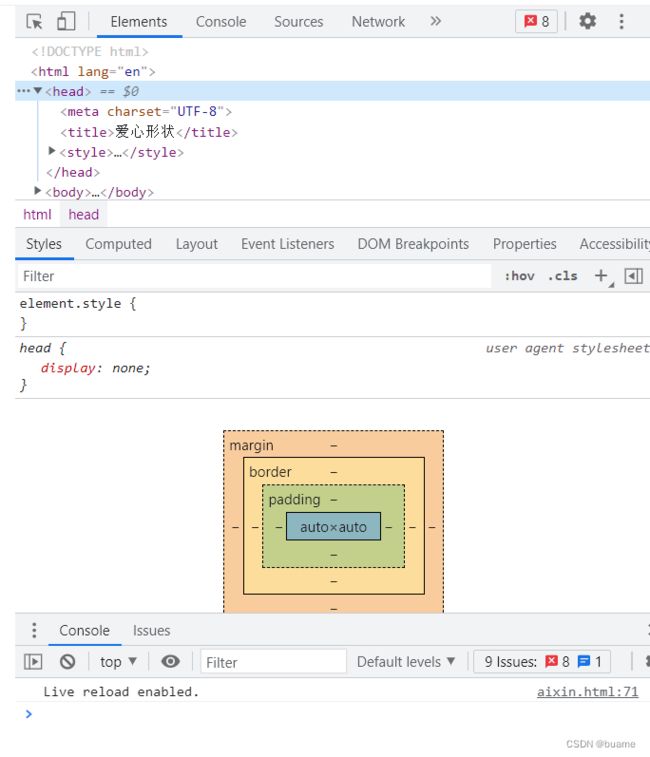The height and width of the screenshot is (757, 650).
Task: Open the Network tab
Action: (x=378, y=22)
